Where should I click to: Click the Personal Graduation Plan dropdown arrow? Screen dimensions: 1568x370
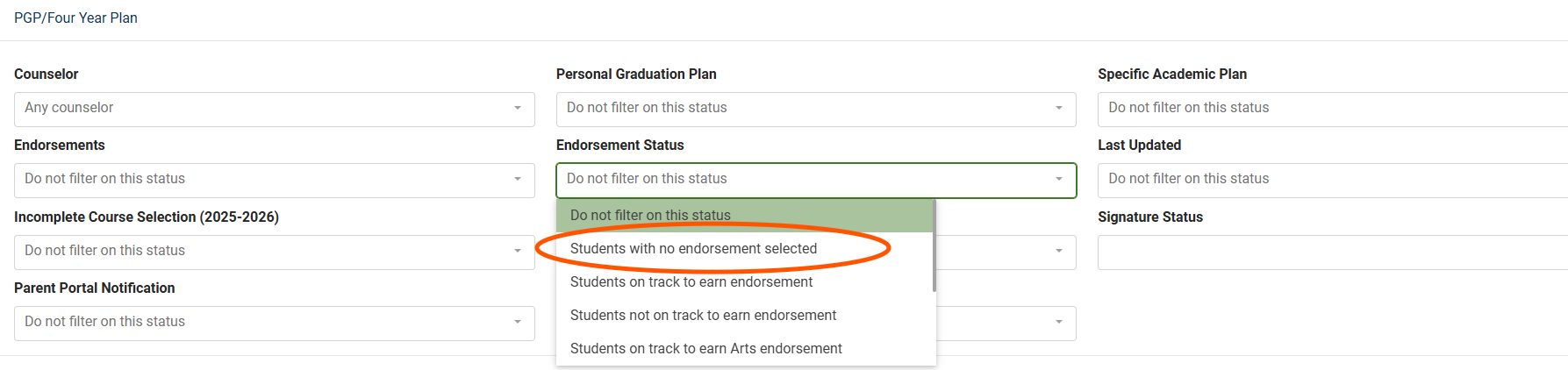point(1059,109)
